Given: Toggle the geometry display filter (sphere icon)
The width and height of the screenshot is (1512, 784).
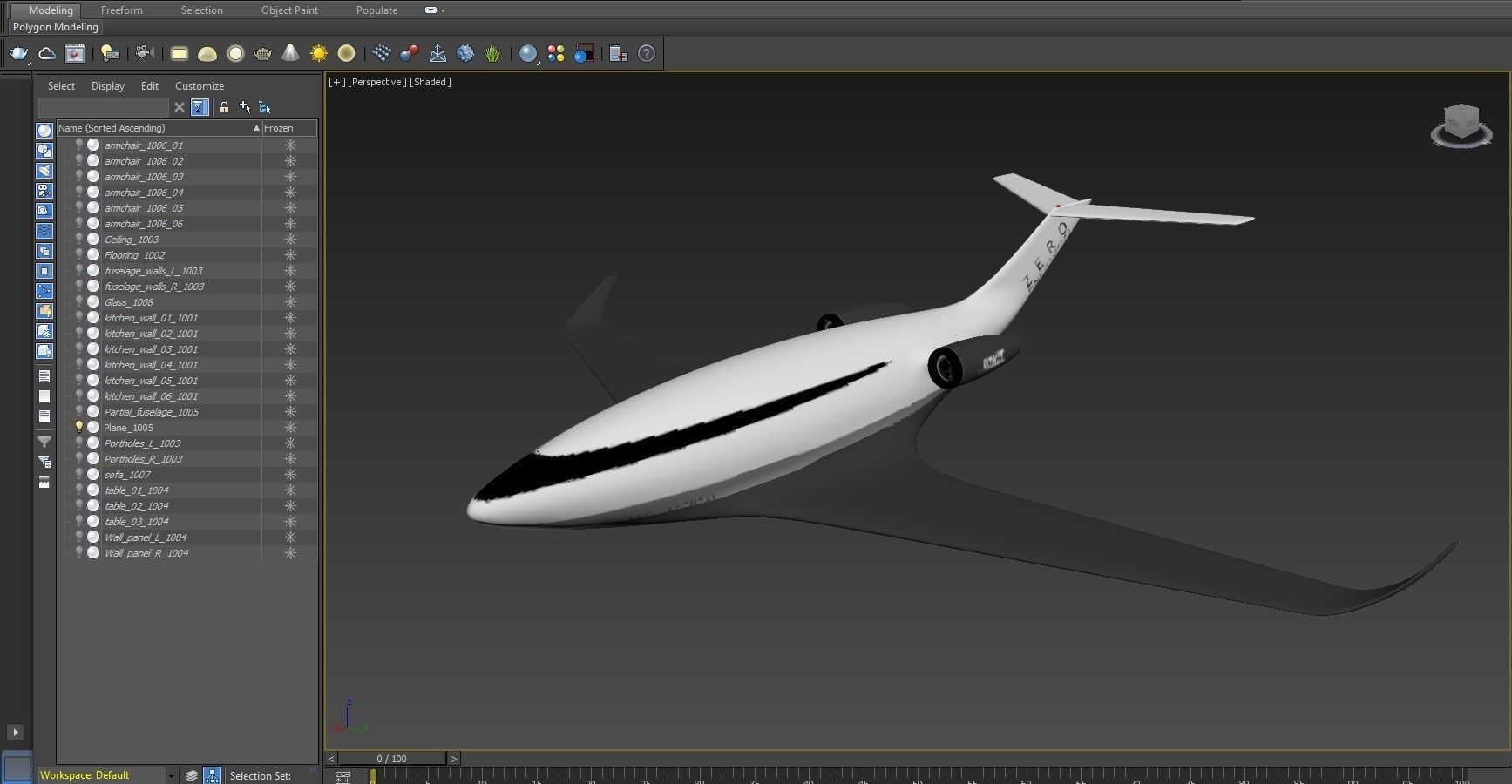Looking at the screenshot, I should tap(44, 131).
